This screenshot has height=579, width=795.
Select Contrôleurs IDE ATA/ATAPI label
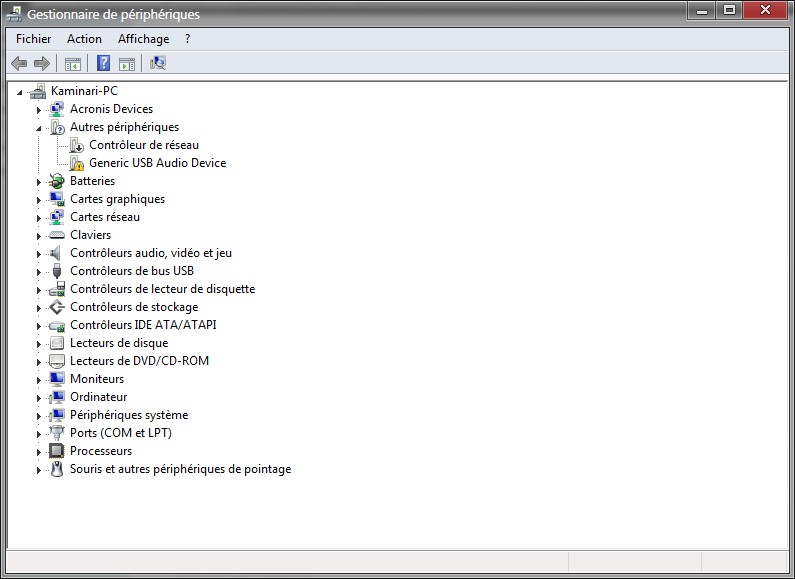143,324
